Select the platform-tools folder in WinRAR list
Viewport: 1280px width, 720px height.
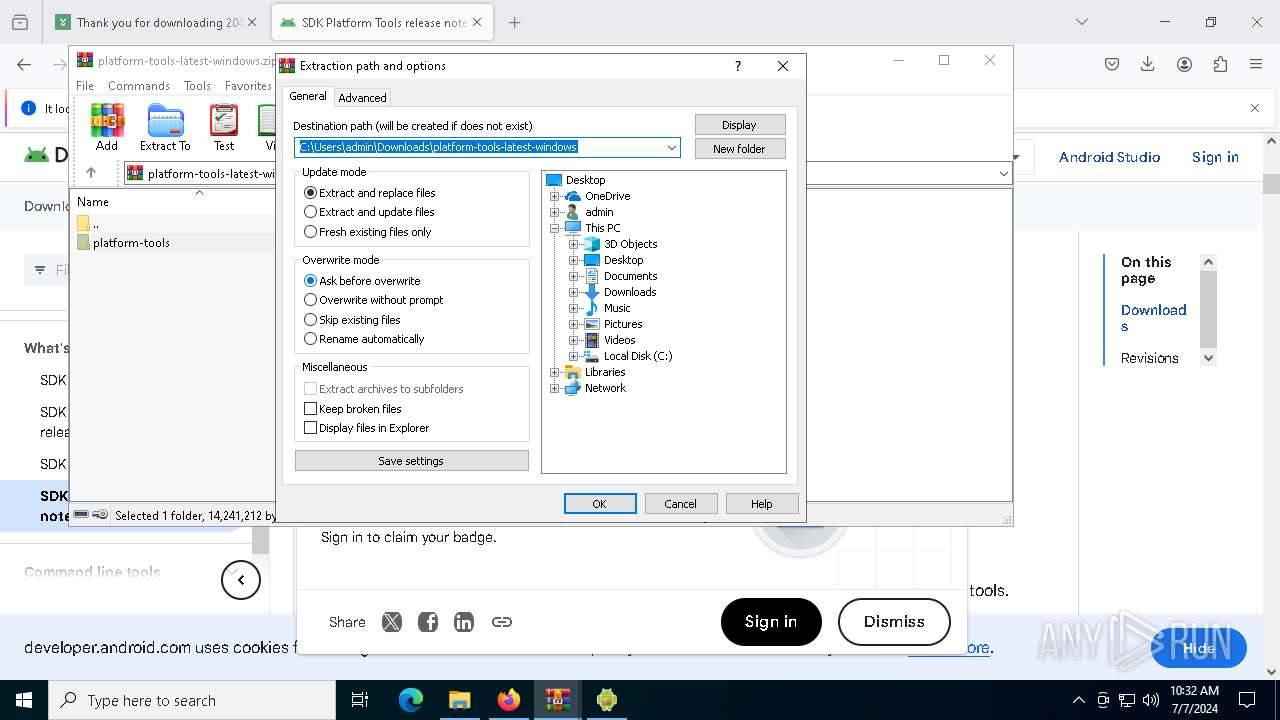131,243
